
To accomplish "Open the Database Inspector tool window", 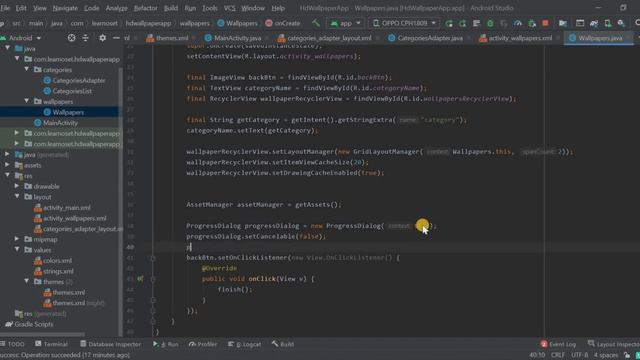I will tap(110, 344).
